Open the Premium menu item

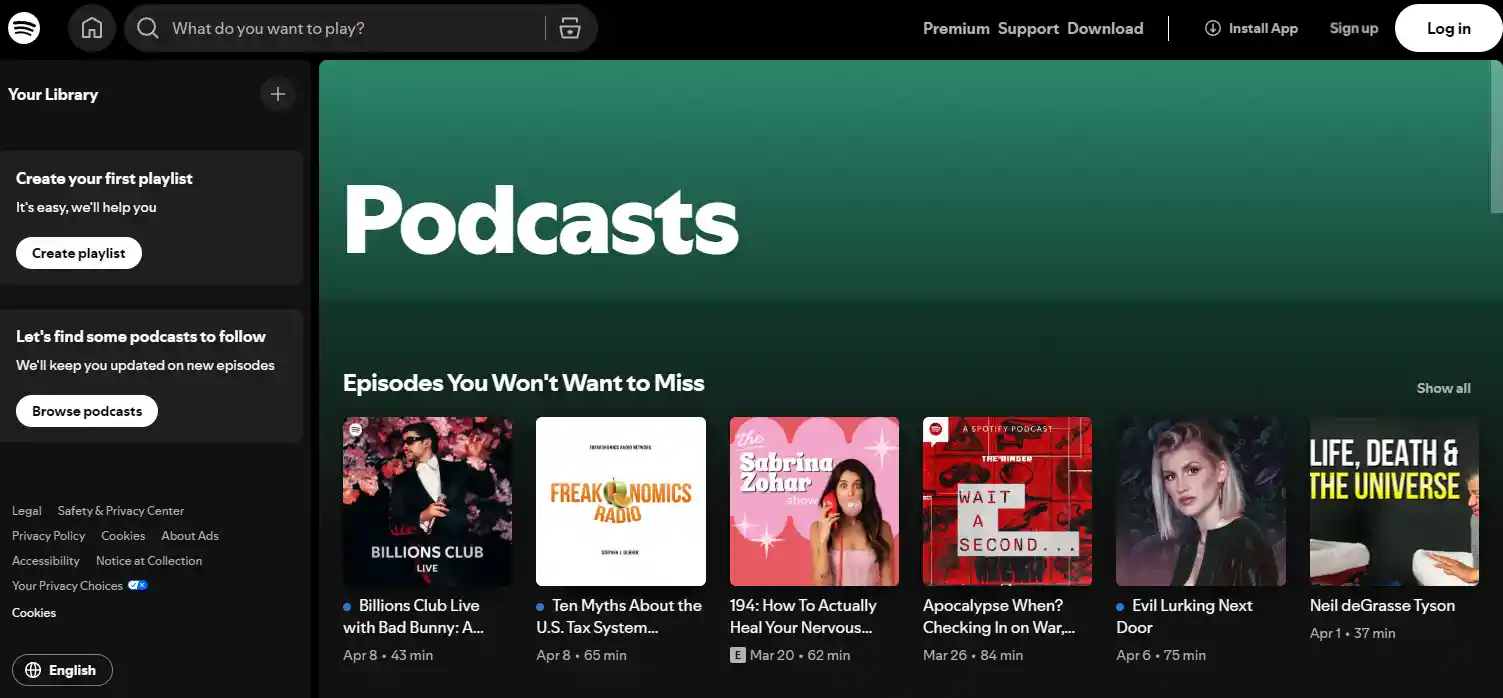955,28
